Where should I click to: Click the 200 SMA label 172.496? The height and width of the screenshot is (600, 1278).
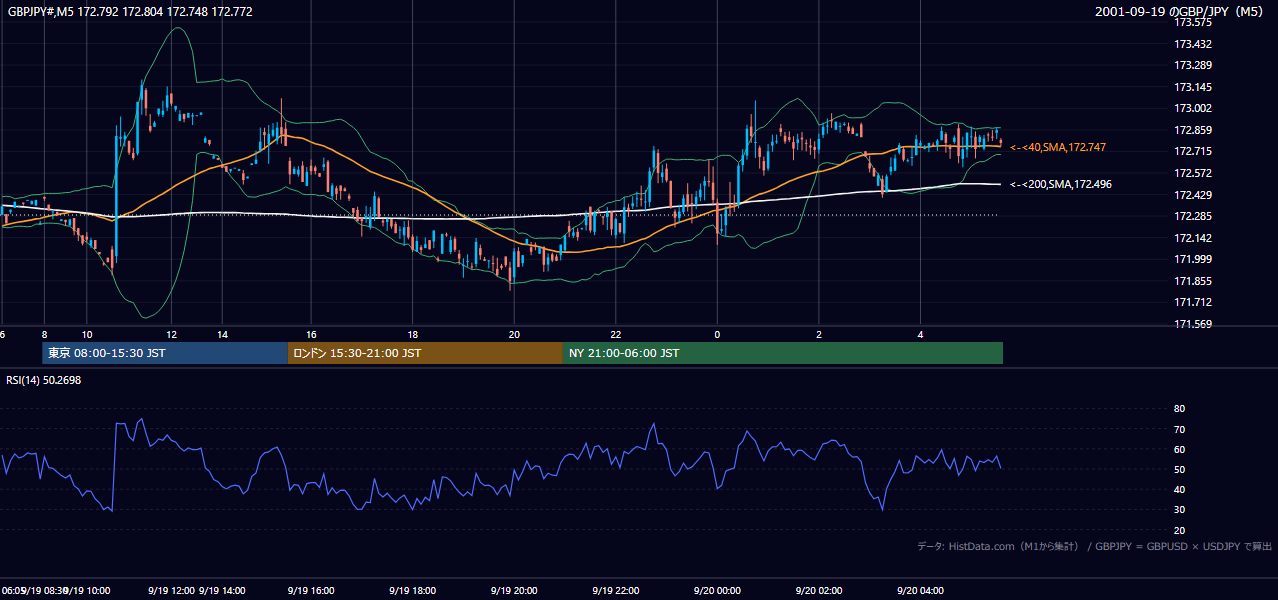pyautogui.click(x=1060, y=184)
